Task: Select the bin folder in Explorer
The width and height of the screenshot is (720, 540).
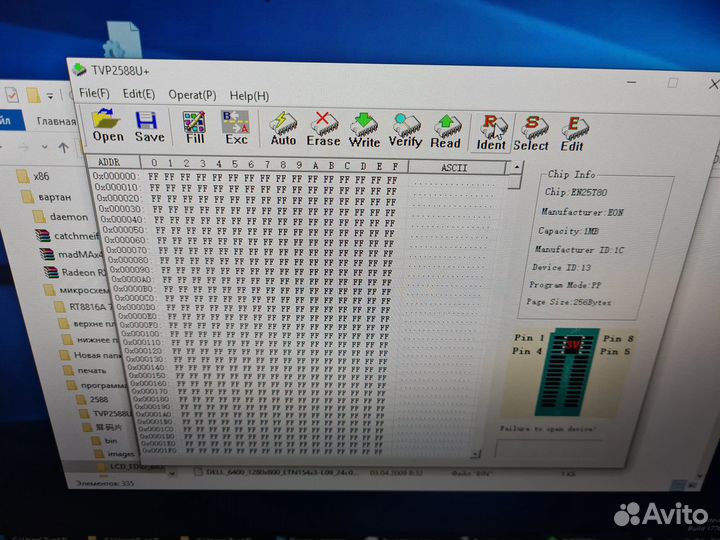Action: 105,441
